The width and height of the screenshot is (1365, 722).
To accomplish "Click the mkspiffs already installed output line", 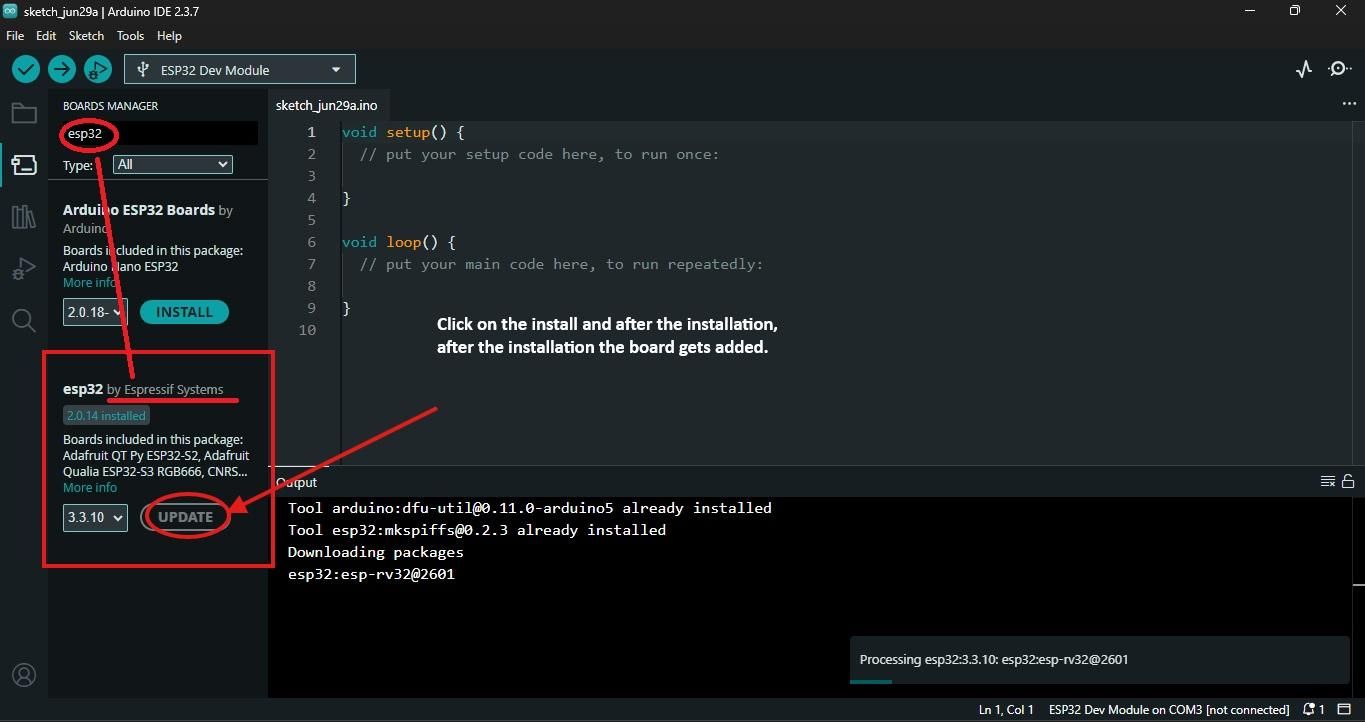I will (x=477, y=530).
